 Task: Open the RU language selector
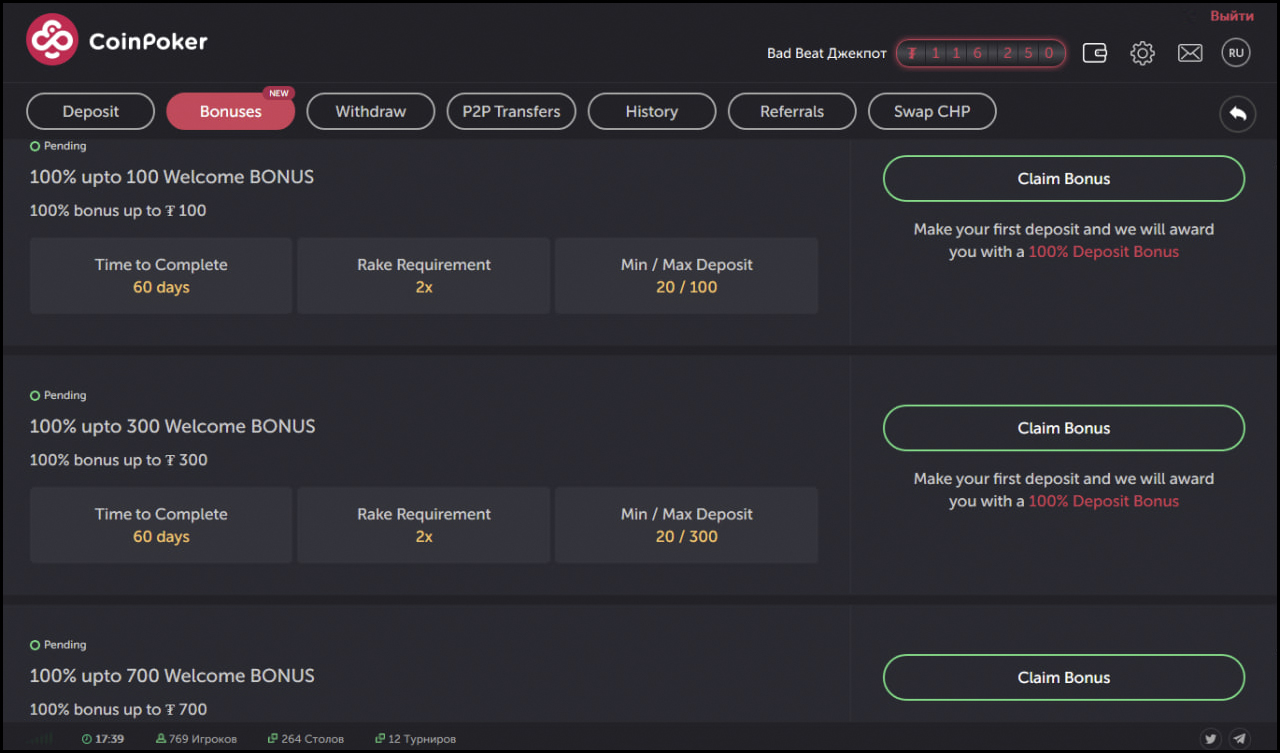coord(1236,53)
